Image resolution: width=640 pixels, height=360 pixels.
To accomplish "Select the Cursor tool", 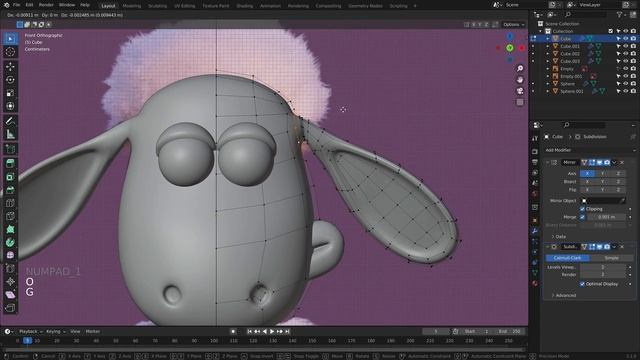I will pos(10,52).
